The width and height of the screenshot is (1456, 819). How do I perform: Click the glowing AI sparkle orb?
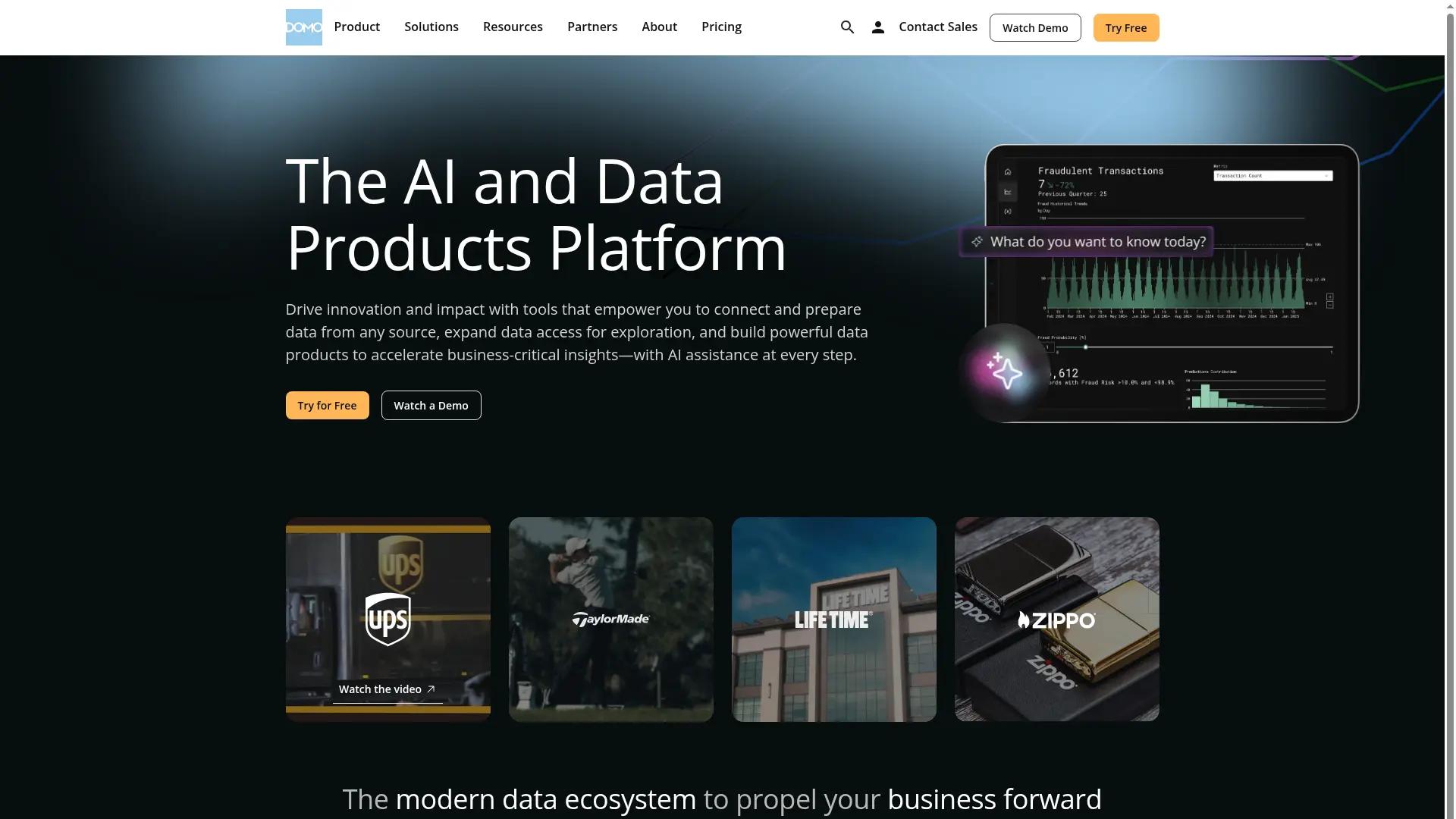click(1004, 372)
